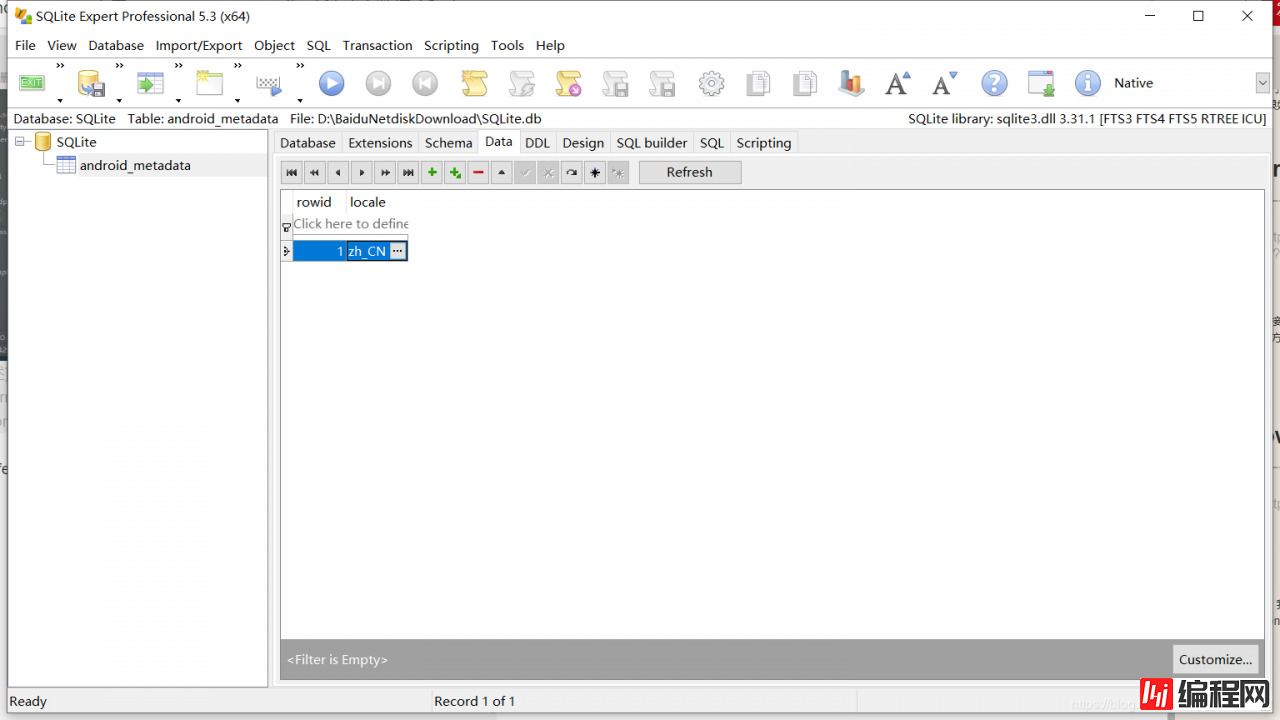
Task: Click the Filter is Empty label
Action: click(337, 660)
